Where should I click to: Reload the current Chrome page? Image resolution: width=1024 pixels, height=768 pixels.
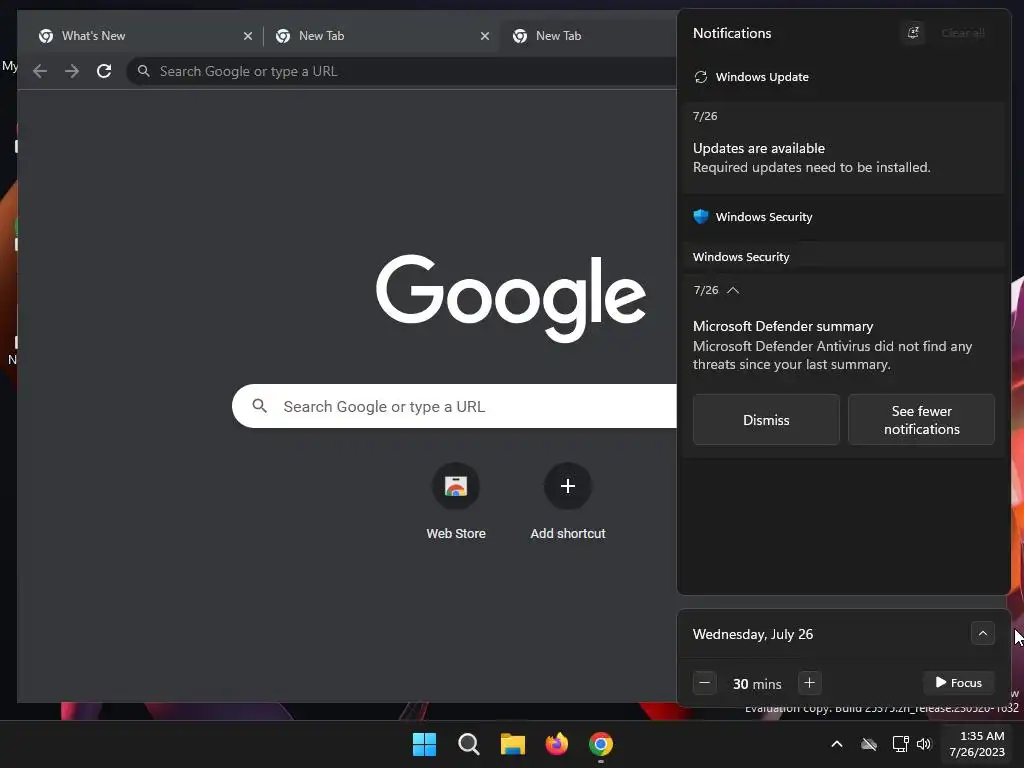tap(104, 71)
